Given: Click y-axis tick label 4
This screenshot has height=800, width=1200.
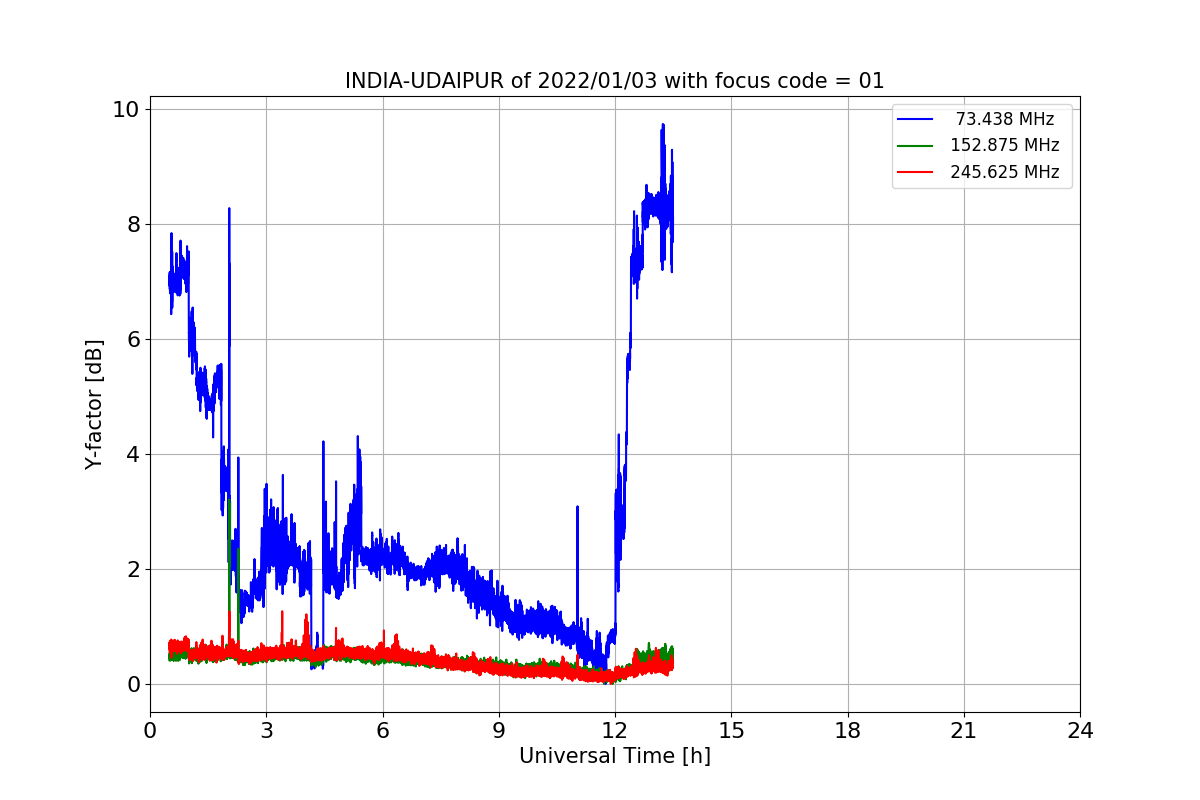Looking at the screenshot, I should (x=133, y=454).
